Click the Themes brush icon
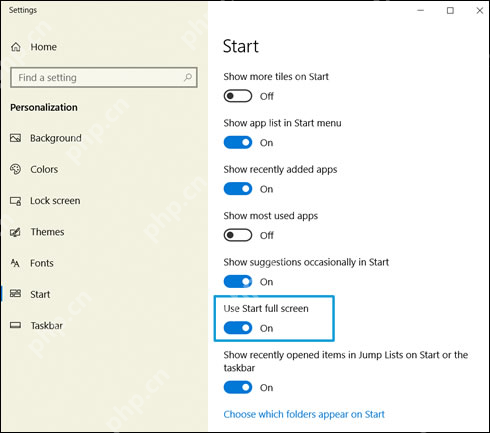 coord(15,232)
